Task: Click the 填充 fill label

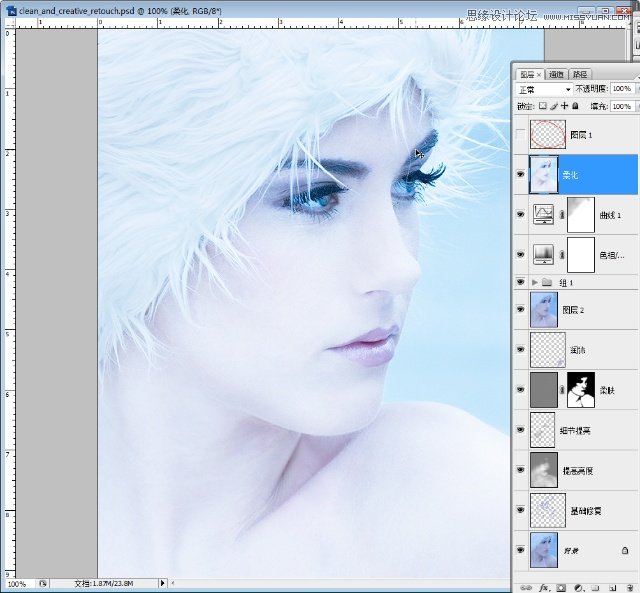Action: 599,107
